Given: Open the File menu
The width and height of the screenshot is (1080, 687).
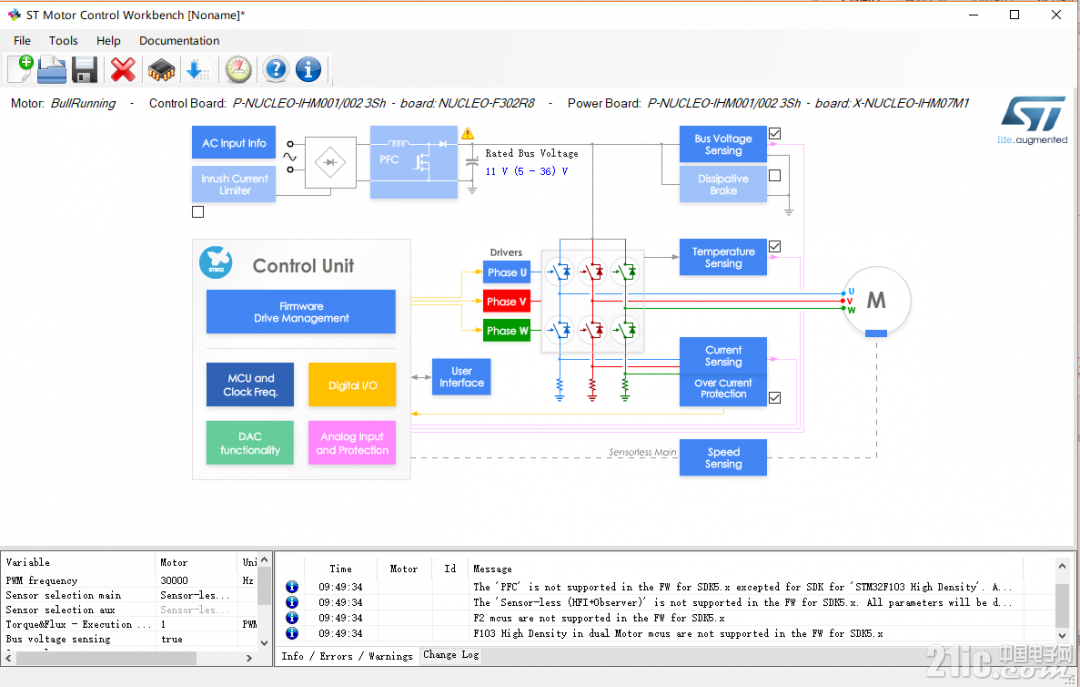Looking at the screenshot, I should (x=22, y=41).
